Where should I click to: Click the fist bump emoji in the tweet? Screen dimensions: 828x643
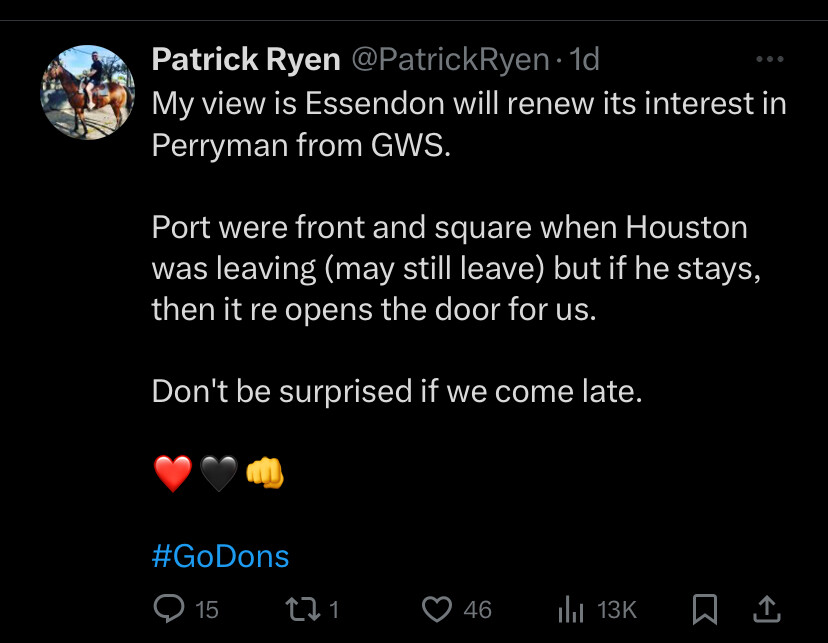click(x=265, y=474)
